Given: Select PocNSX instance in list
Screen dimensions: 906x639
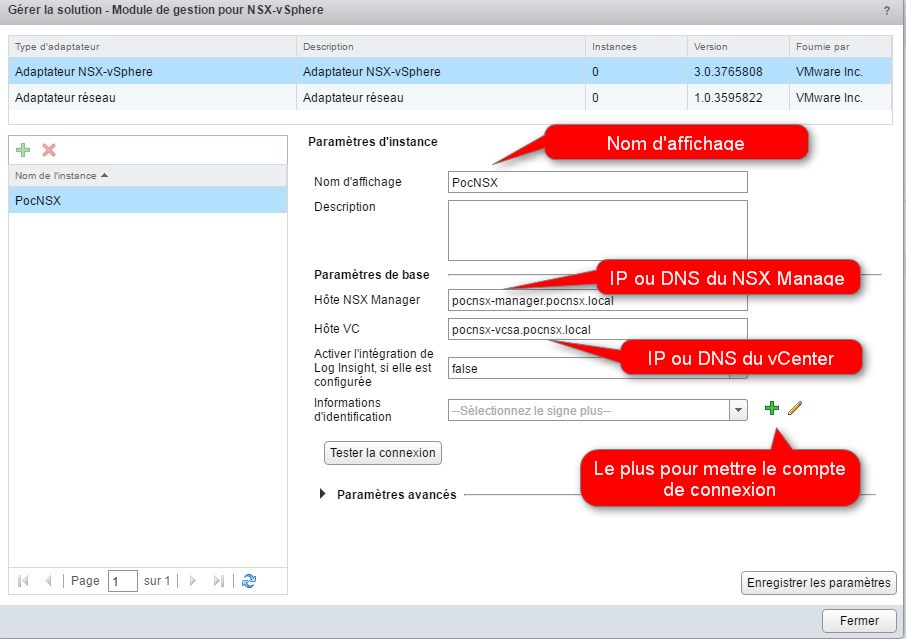Looking at the screenshot, I should (147, 200).
